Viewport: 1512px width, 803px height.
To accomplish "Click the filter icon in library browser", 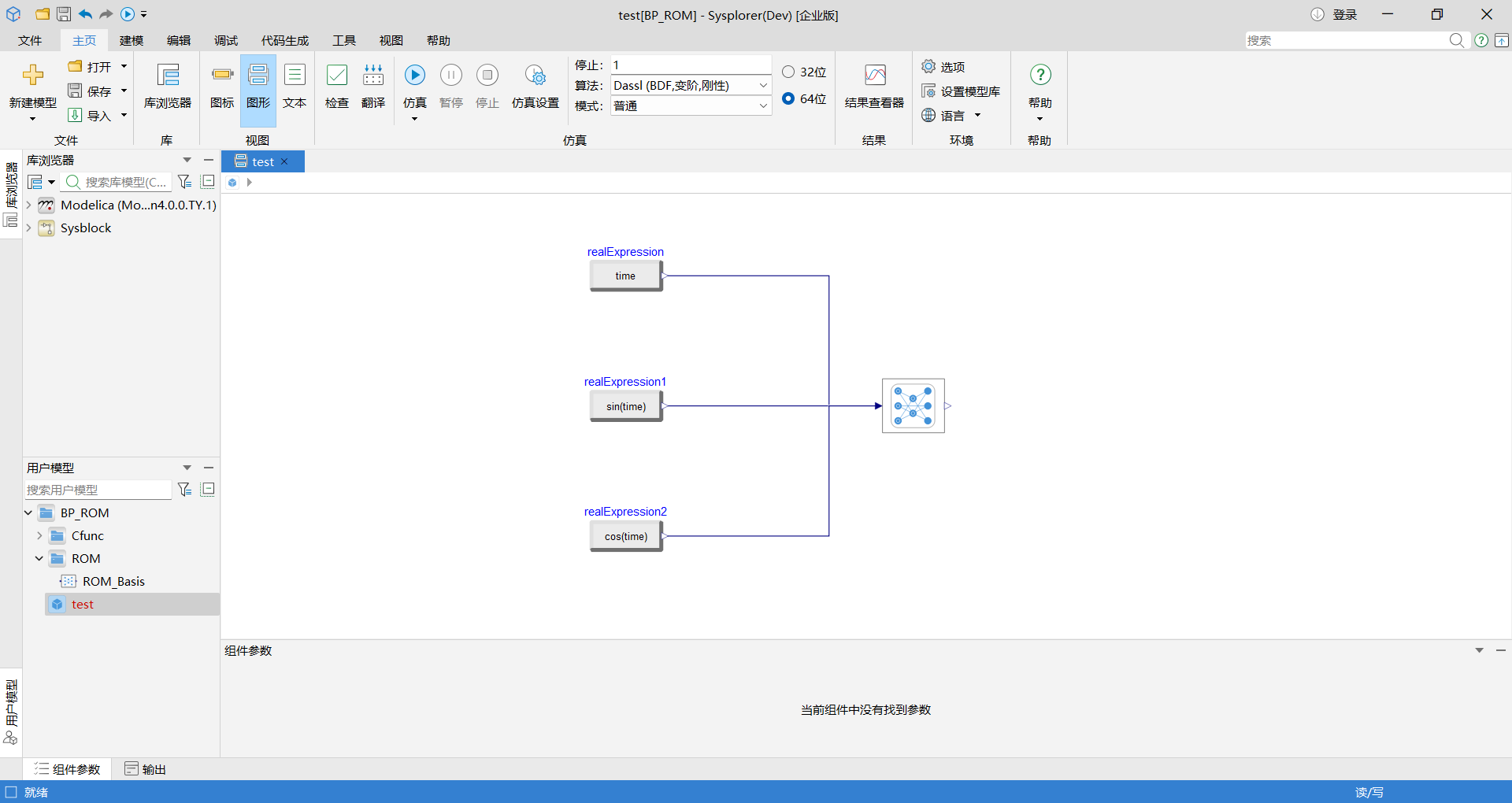I will tap(185, 182).
